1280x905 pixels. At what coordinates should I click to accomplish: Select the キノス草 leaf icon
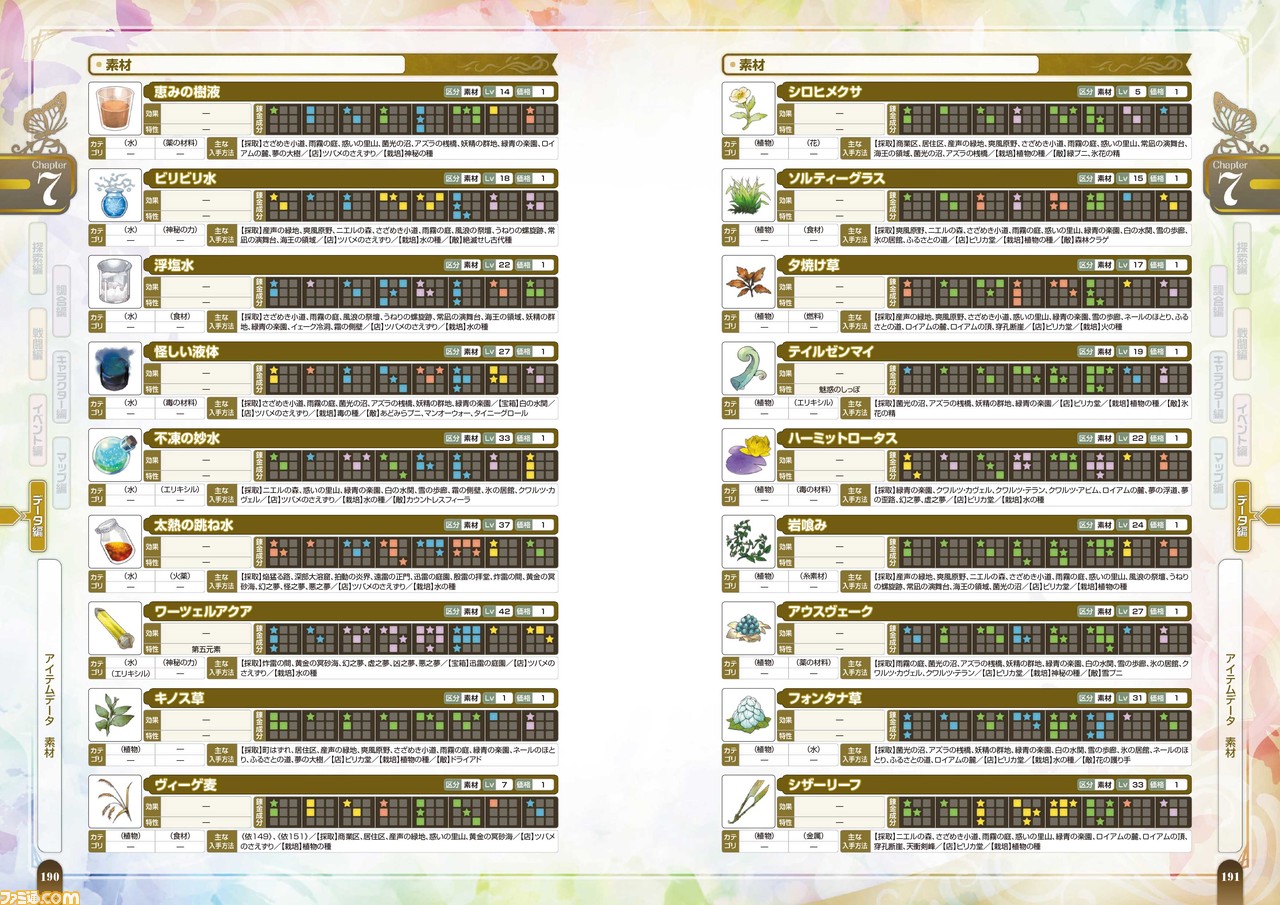115,715
